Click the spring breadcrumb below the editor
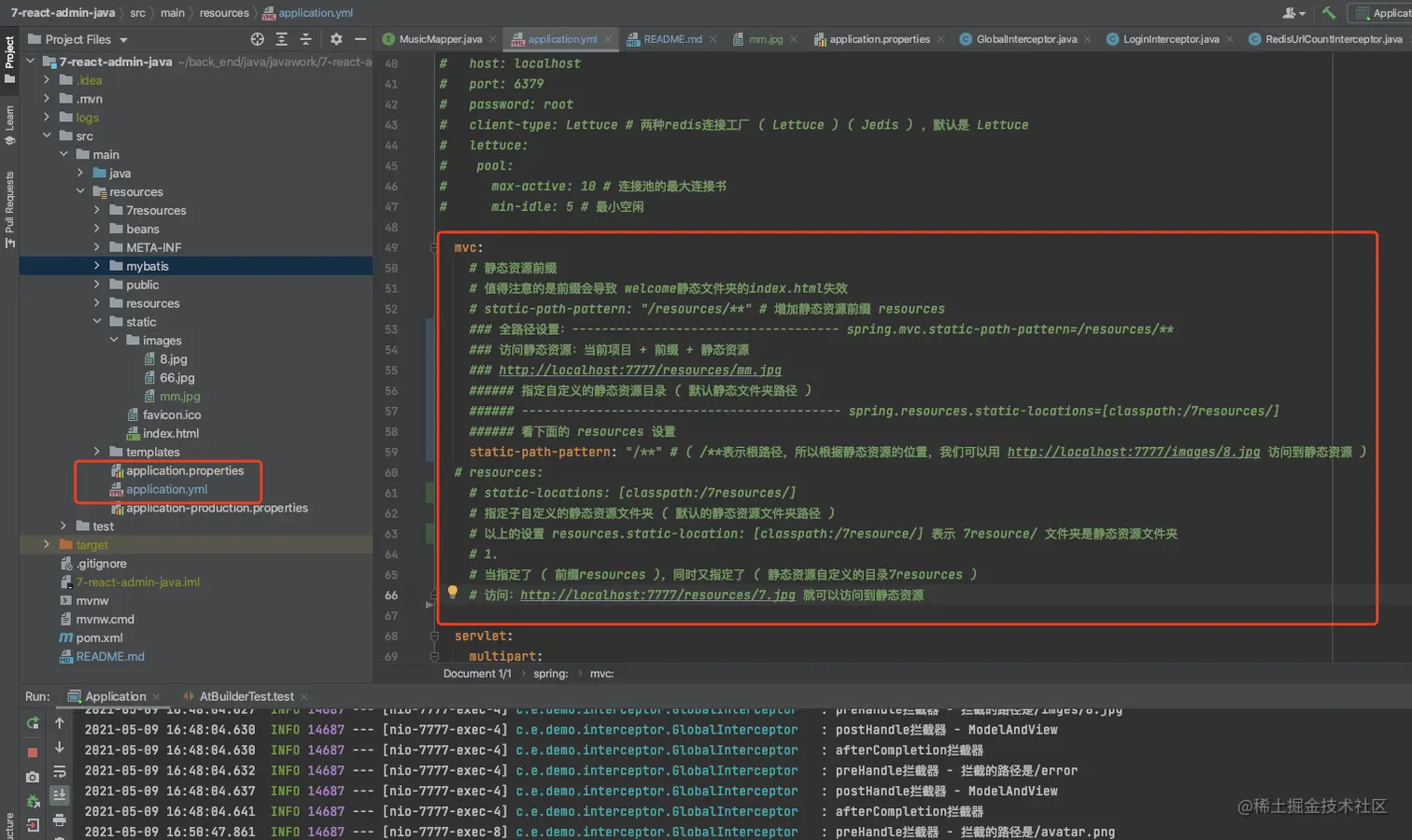Viewport: 1412px width, 840px height. (x=550, y=674)
